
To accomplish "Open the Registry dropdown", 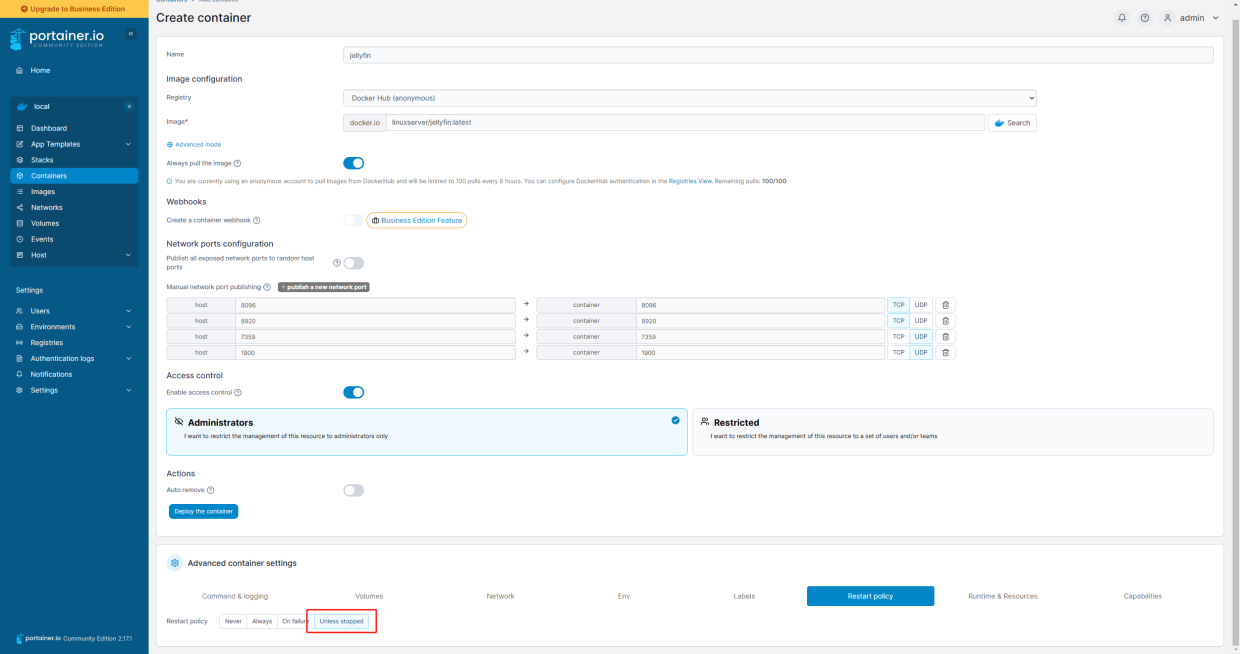I will [690, 98].
